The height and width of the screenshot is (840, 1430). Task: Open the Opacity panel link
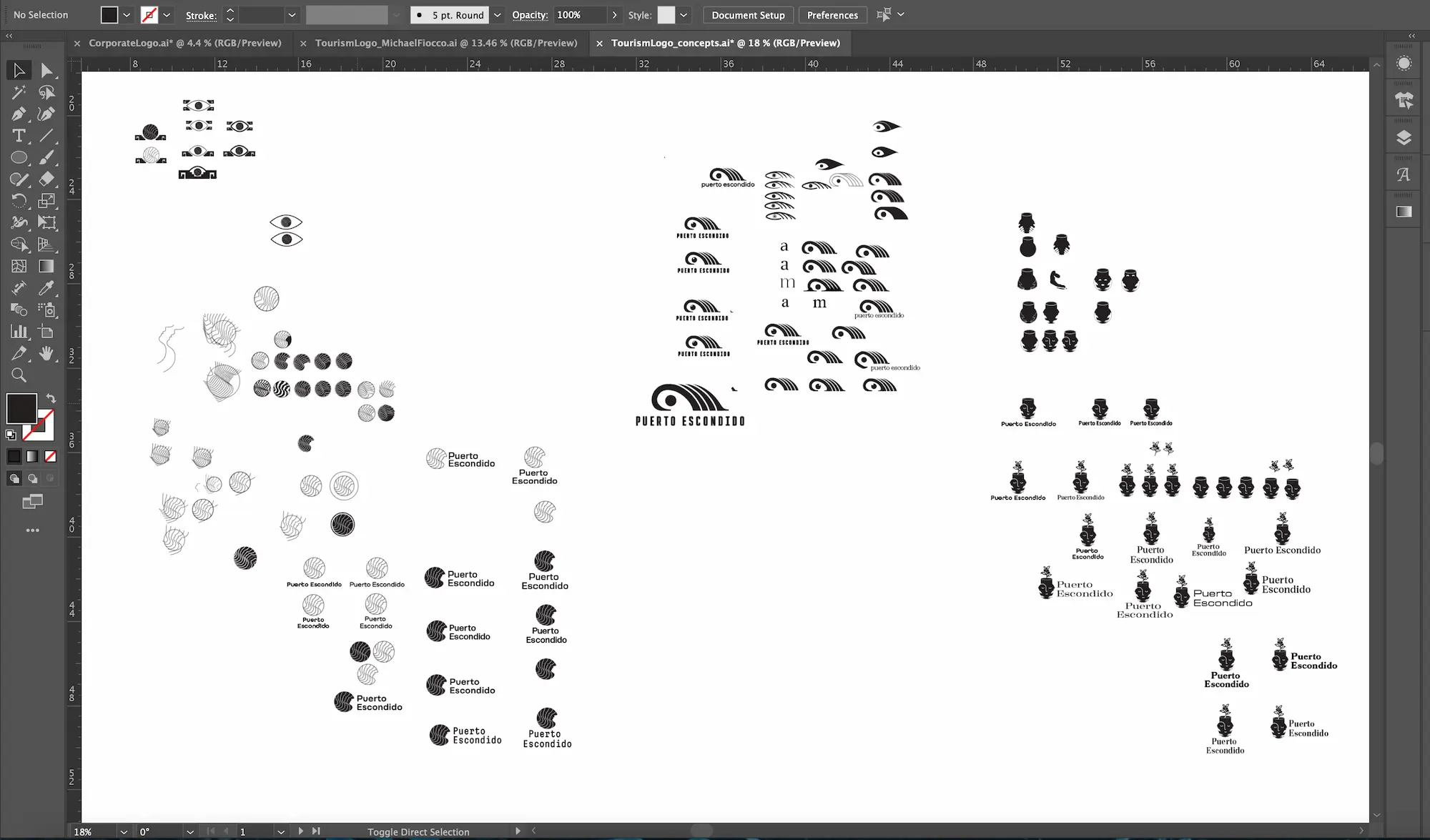tap(530, 15)
